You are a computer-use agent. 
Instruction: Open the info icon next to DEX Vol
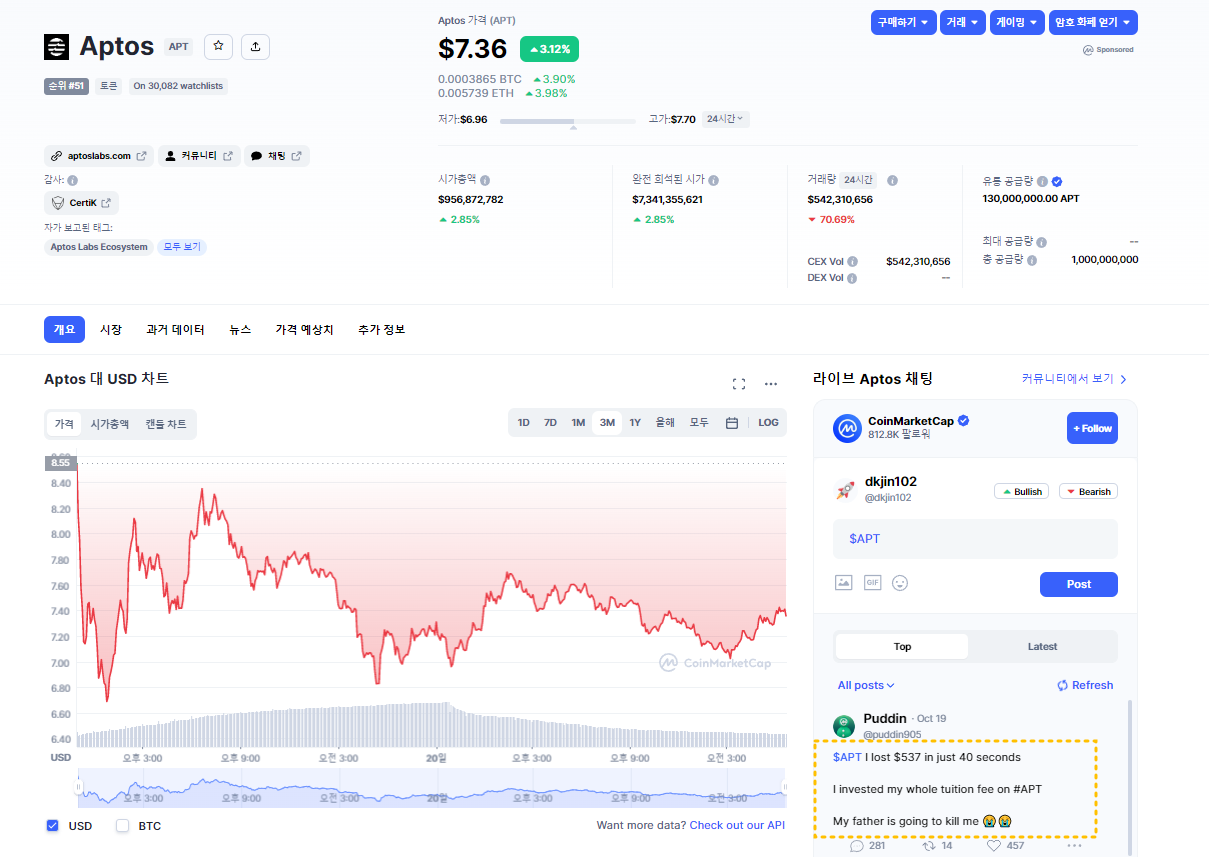tap(853, 278)
